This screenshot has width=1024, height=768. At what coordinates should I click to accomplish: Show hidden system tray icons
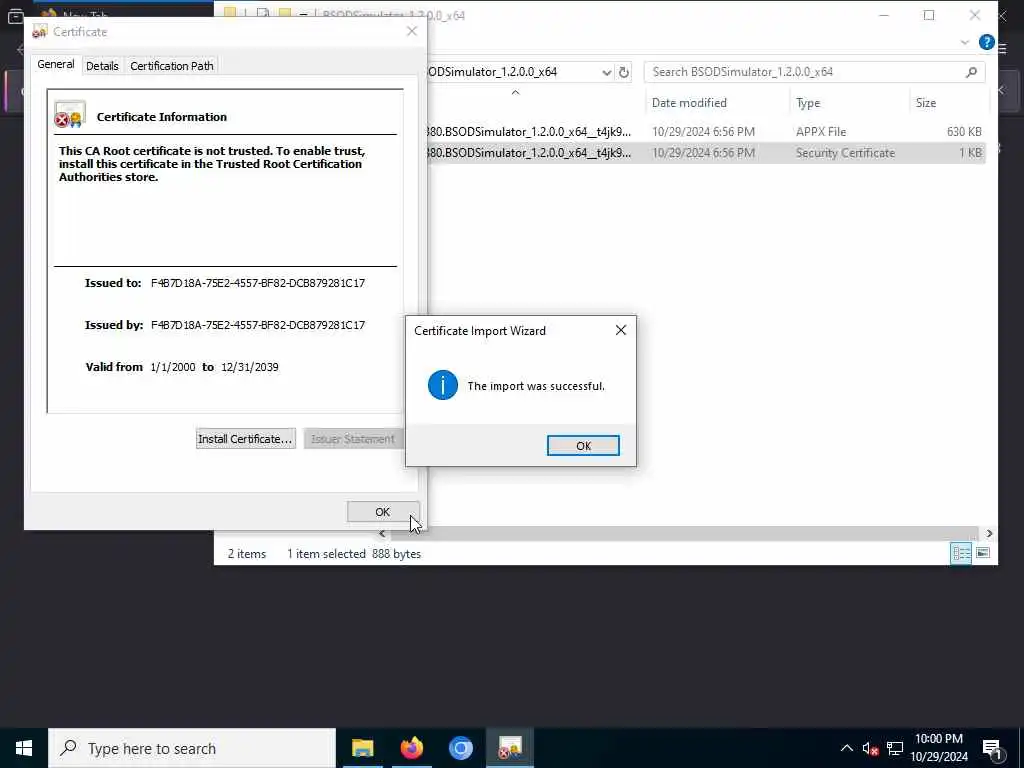tap(846, 748)
